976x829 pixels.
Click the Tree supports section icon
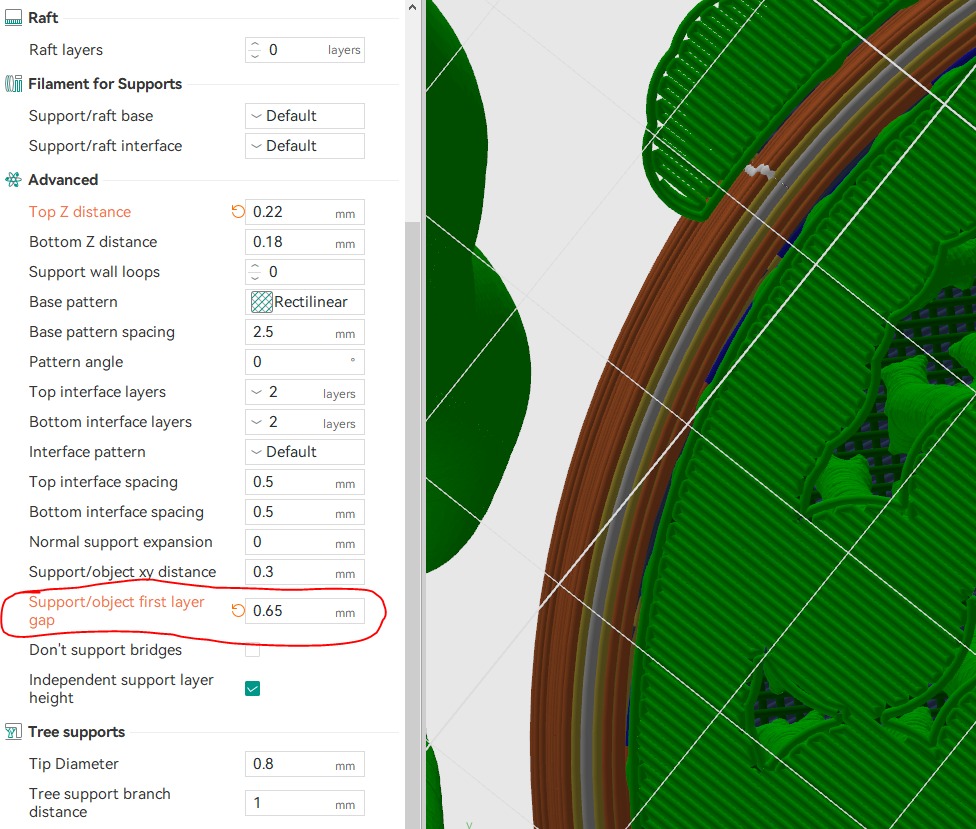13,732
